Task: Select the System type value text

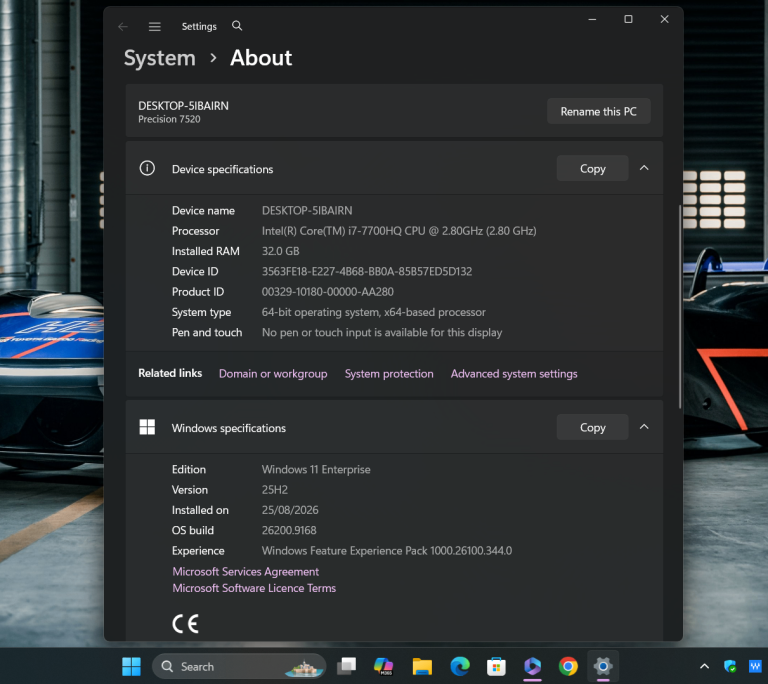Action: click(374, 312)
